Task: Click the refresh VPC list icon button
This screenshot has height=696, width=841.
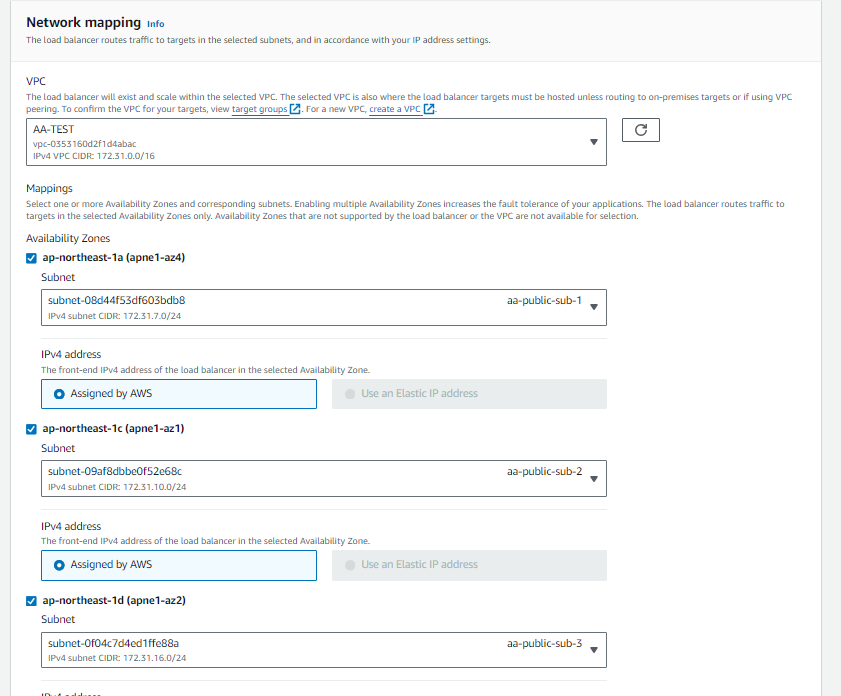Action: click(x=640, y=130)
